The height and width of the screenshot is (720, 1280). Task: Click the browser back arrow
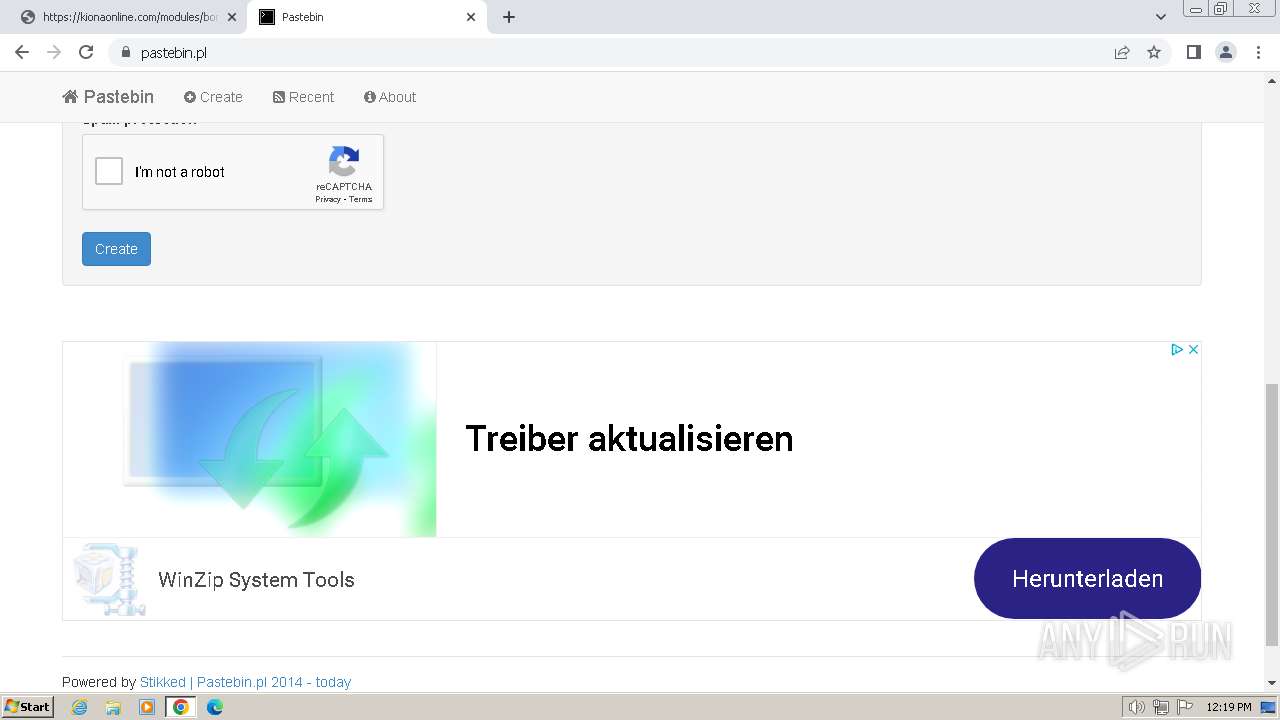coord(22,52)
